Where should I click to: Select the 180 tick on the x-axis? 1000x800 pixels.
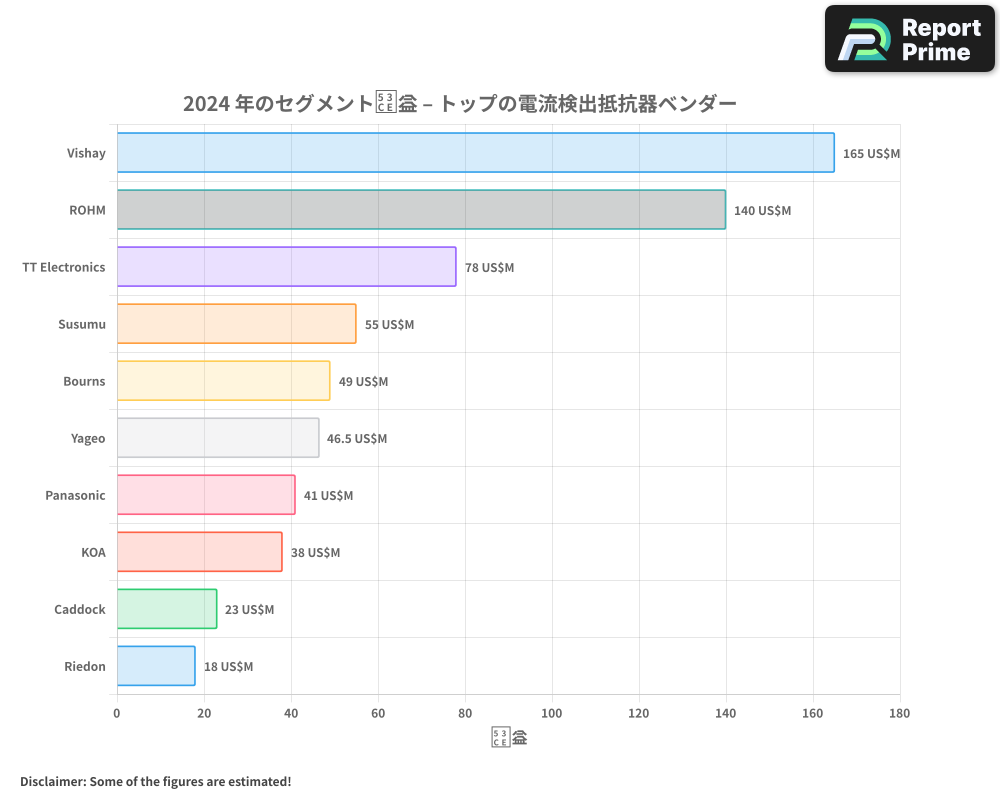899,713
